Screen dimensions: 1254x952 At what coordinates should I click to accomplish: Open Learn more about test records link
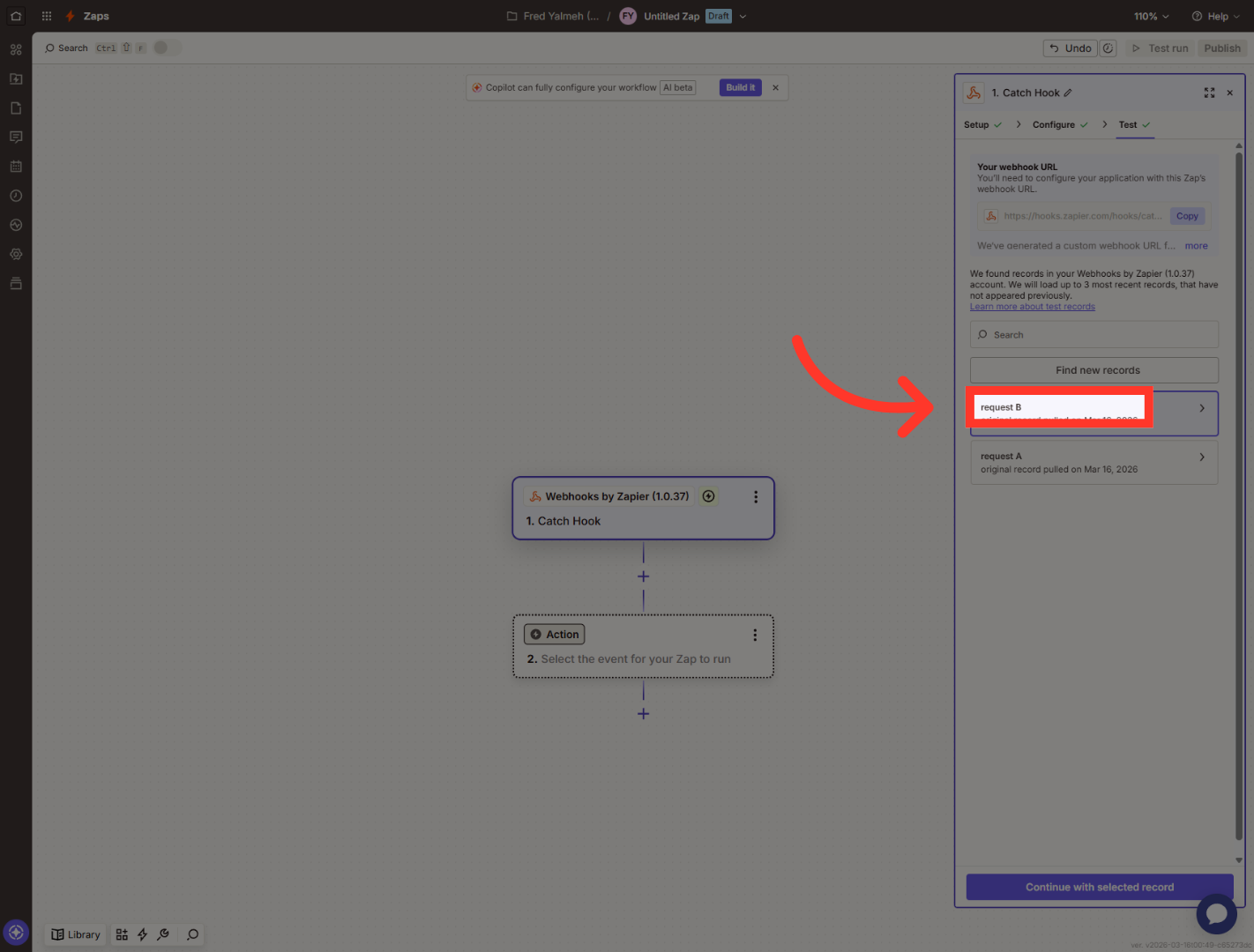(1033, 307)
